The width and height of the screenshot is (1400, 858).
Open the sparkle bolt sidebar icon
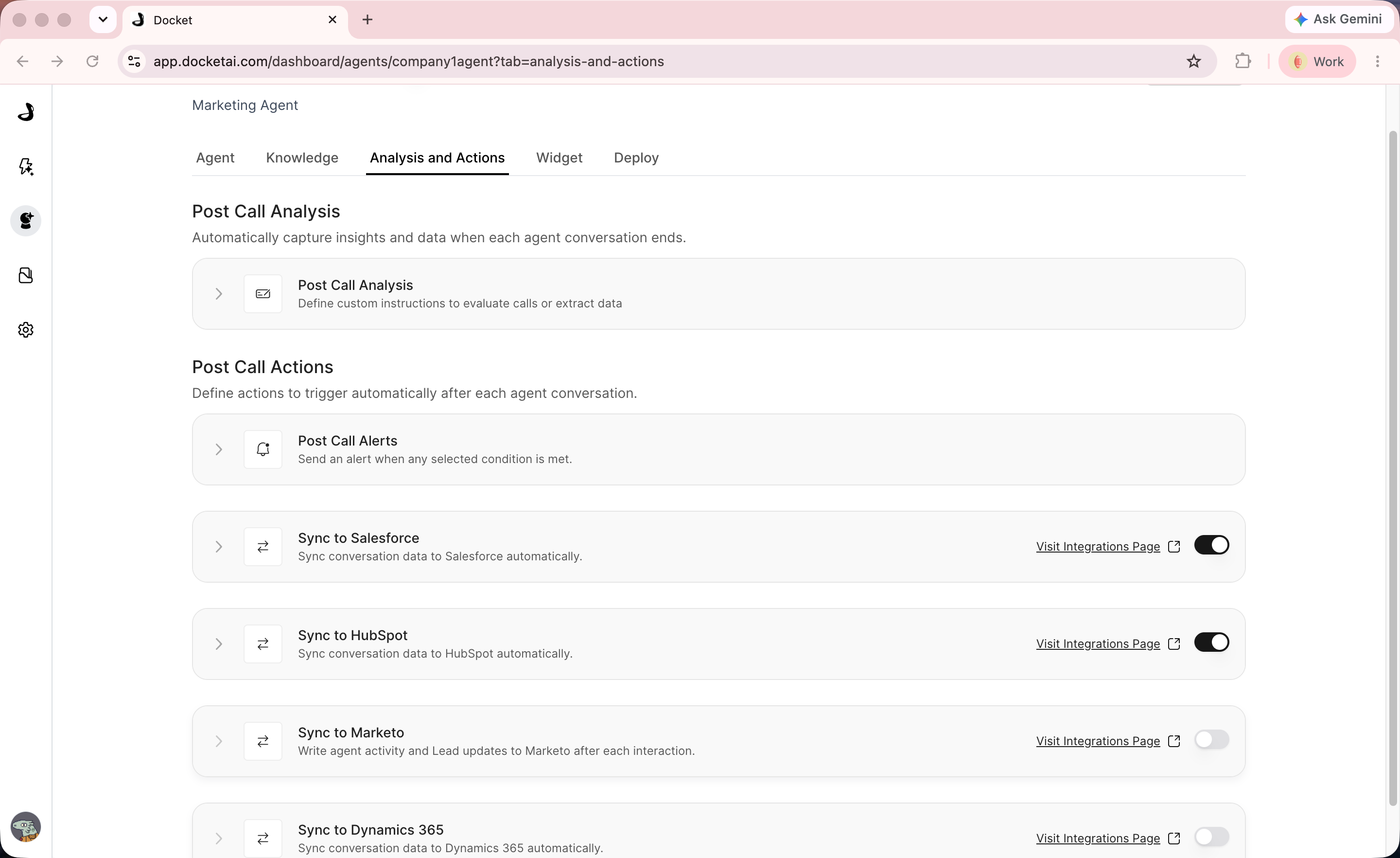tap(26, 167)
